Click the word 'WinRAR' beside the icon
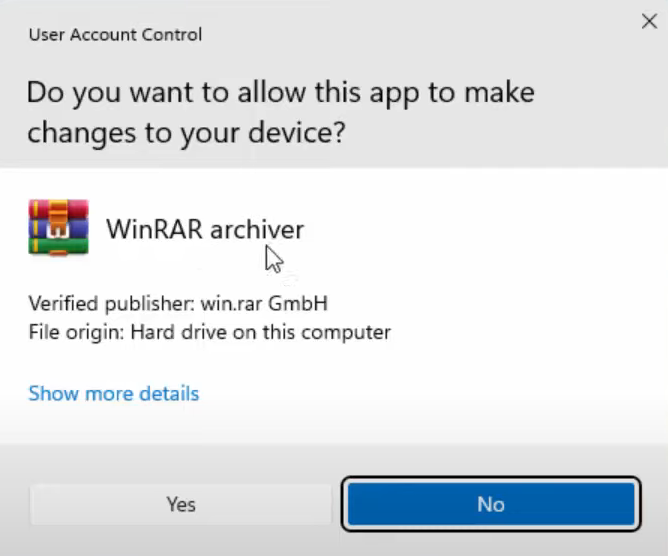The width and height of the screenshot is (668, 556). point(154,229)
